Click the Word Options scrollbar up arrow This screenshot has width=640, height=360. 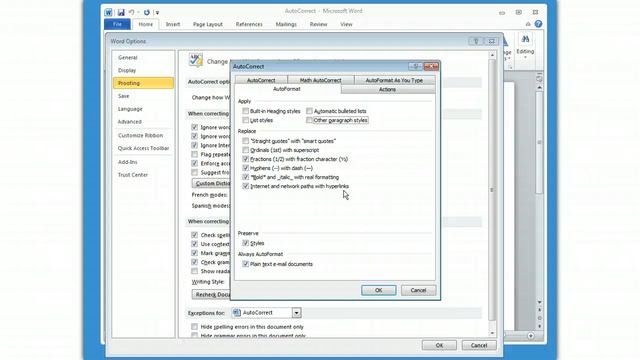click(x=492, y=55)
